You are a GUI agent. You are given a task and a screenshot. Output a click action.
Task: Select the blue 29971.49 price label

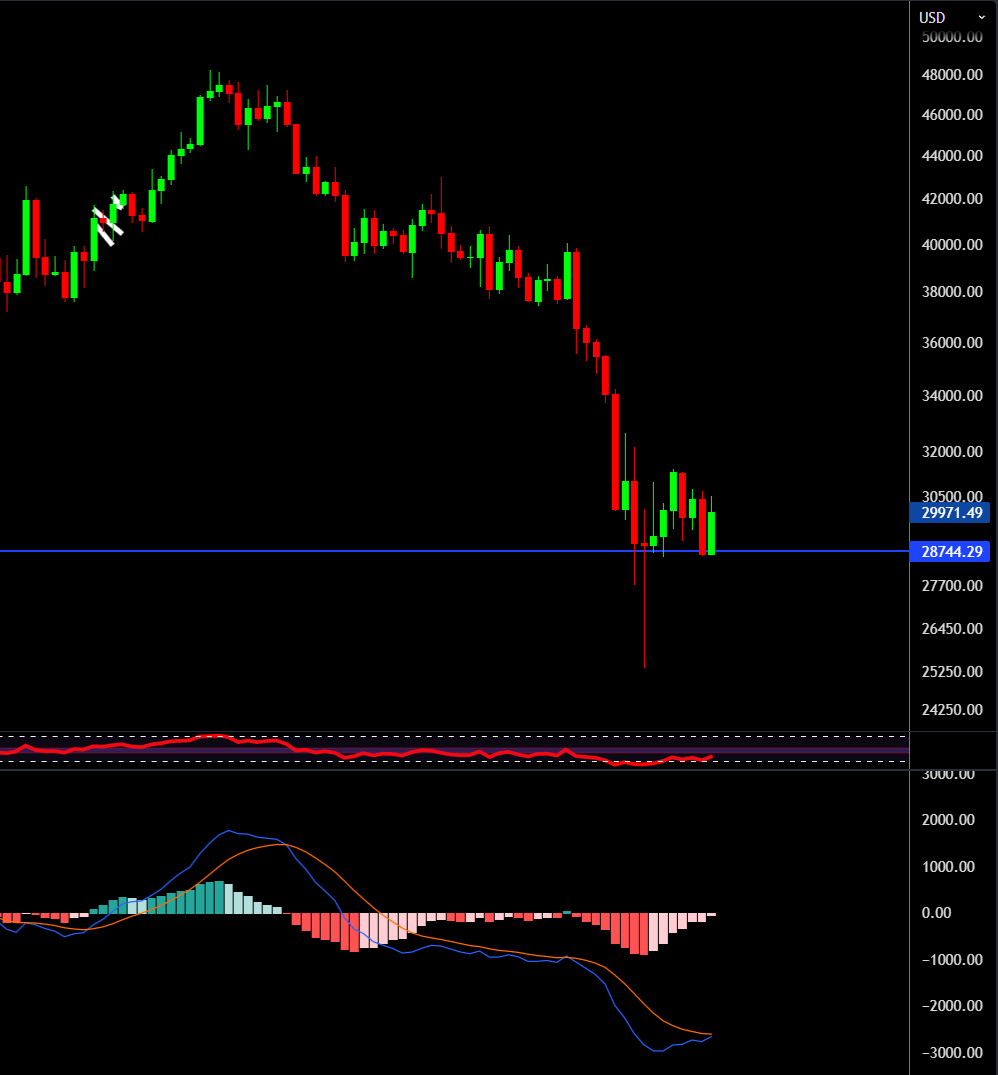click(951, 513)
